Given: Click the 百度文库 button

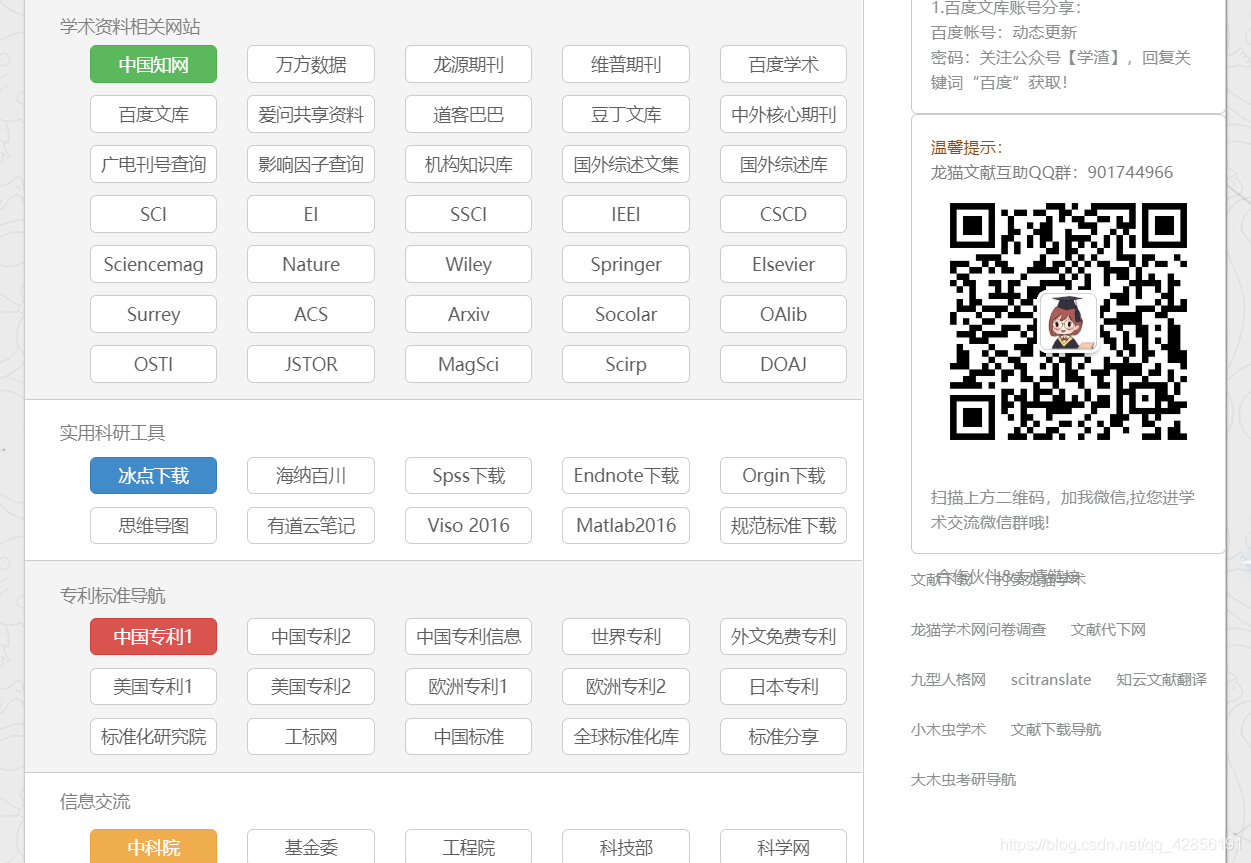Looking at the screenshot, I should pyautogui.click(x=153, y=114).
